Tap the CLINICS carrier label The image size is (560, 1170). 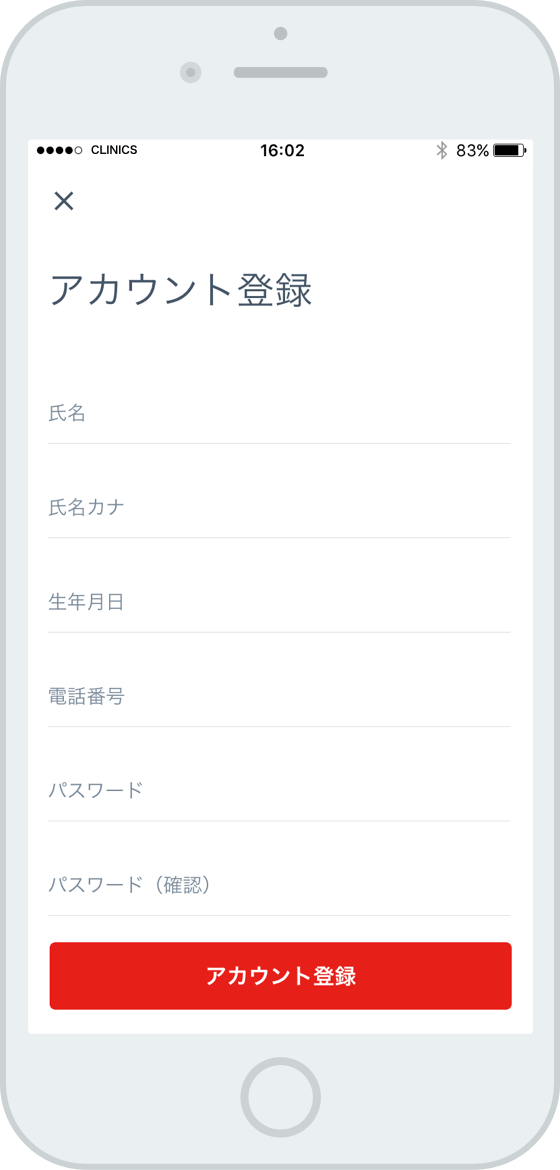coord(113,150)
